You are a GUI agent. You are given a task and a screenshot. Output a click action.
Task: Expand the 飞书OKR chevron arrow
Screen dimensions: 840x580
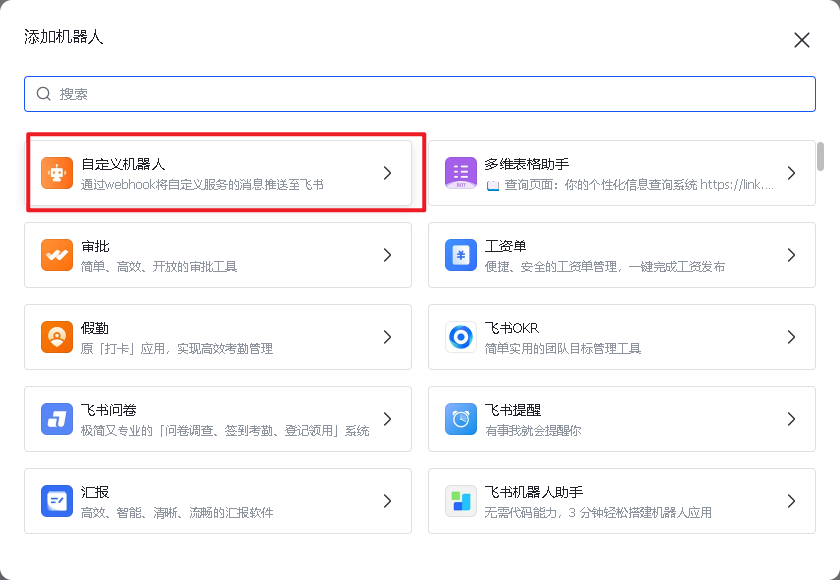(x=791, y=337)
